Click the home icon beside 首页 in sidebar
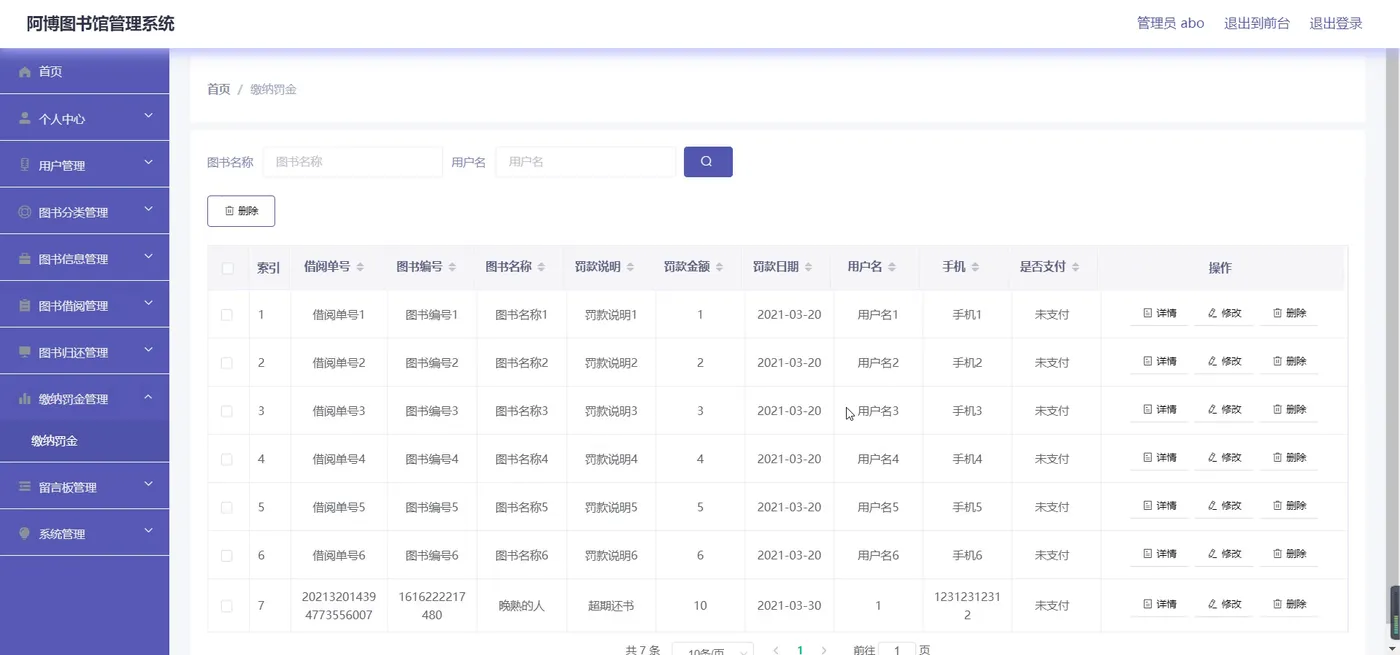1400x655 pixels. [25, 72]
